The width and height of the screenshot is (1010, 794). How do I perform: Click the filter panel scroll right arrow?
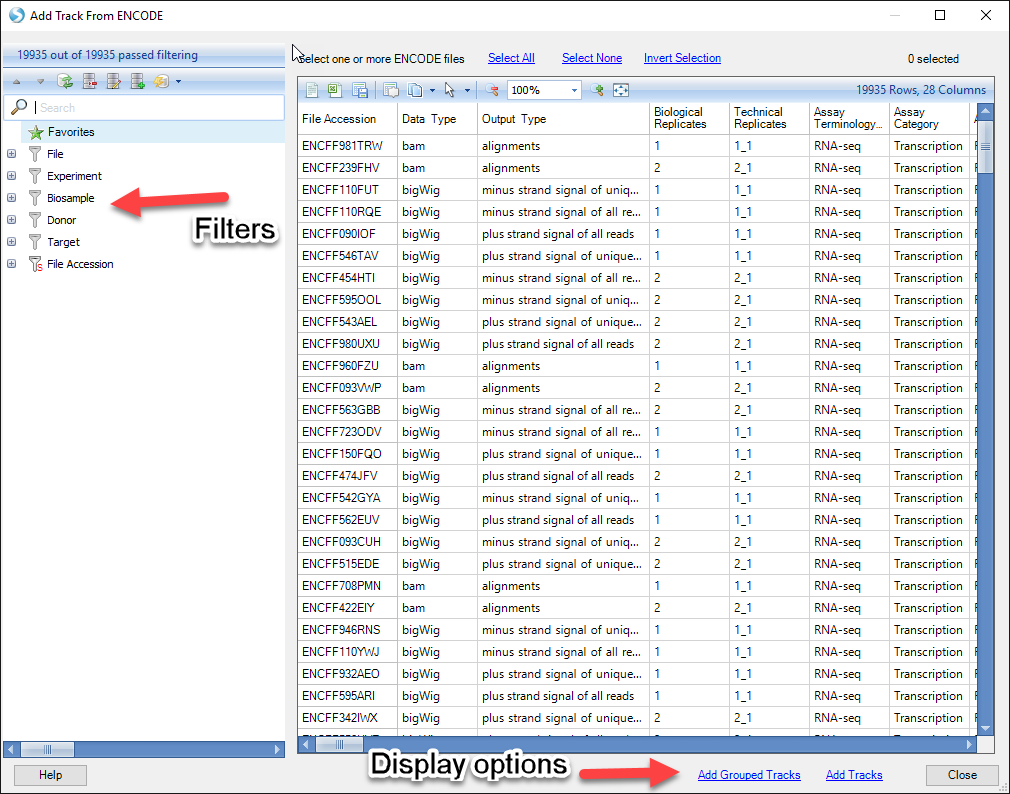tap(278, 750)
